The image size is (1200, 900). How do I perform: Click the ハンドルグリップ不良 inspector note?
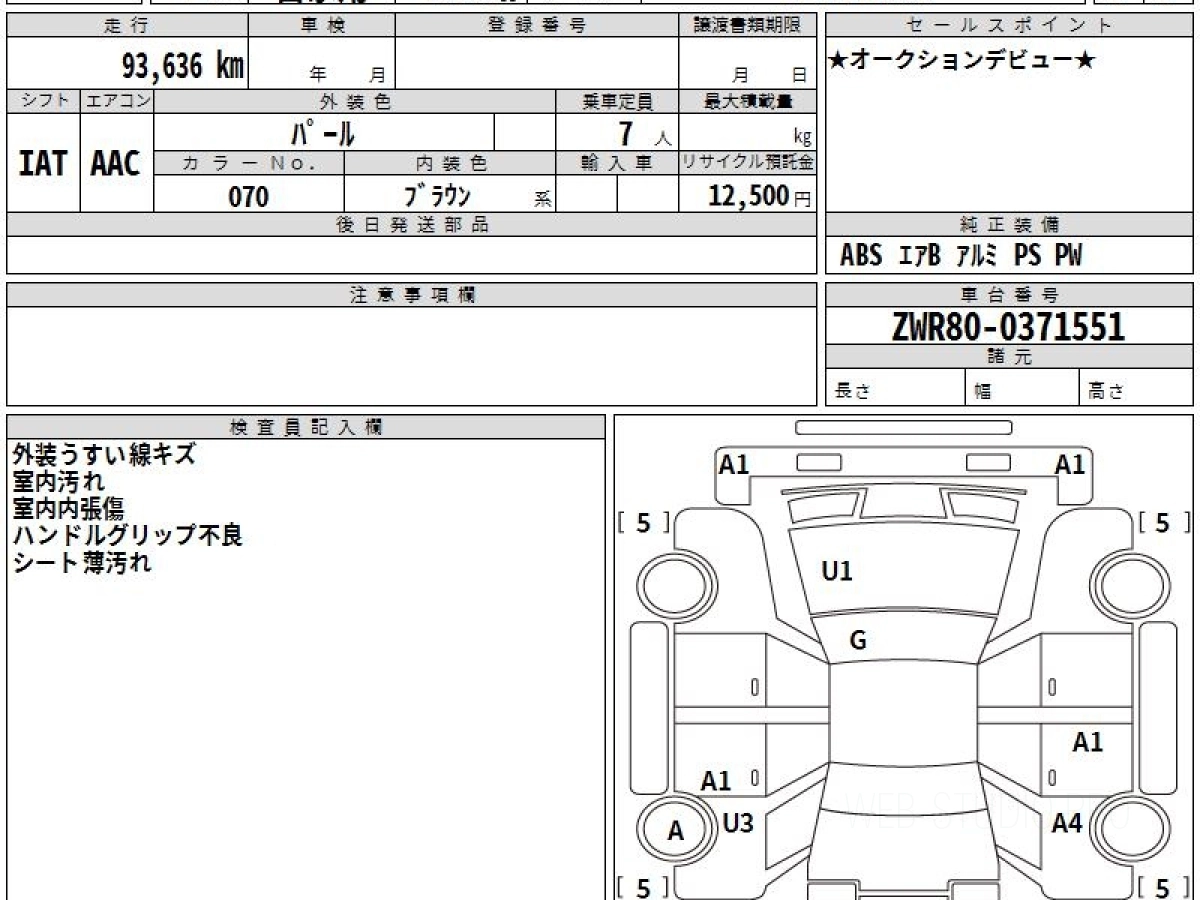[128, 536]
